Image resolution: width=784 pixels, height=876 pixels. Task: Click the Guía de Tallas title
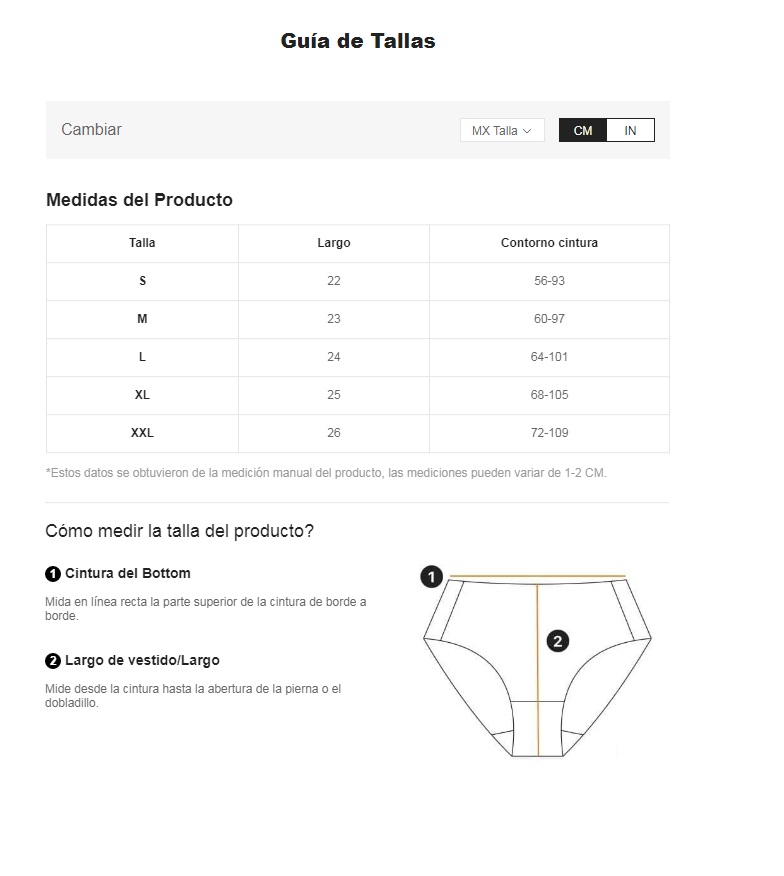(357, 41)
